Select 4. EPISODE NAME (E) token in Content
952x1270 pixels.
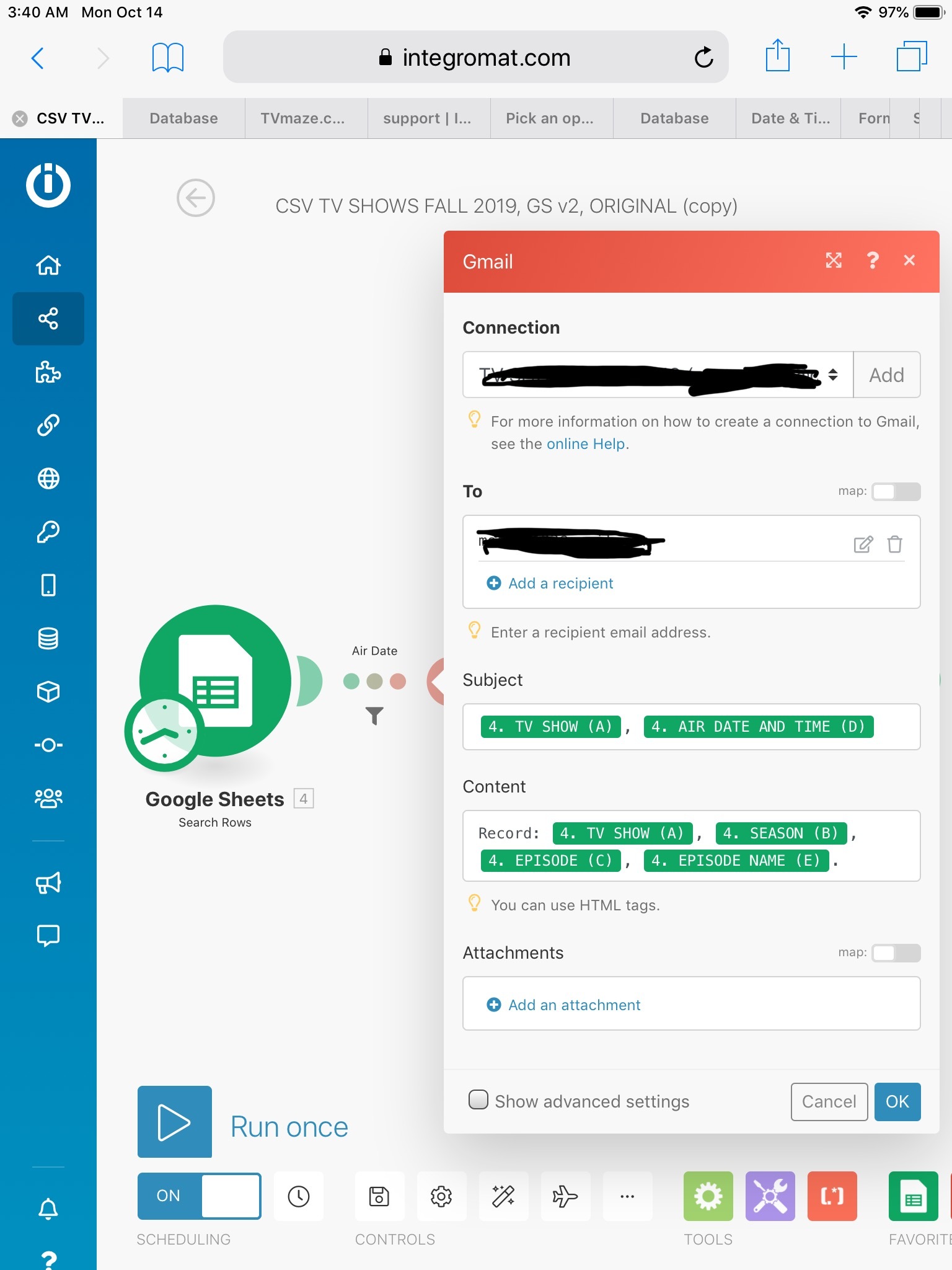736,861
